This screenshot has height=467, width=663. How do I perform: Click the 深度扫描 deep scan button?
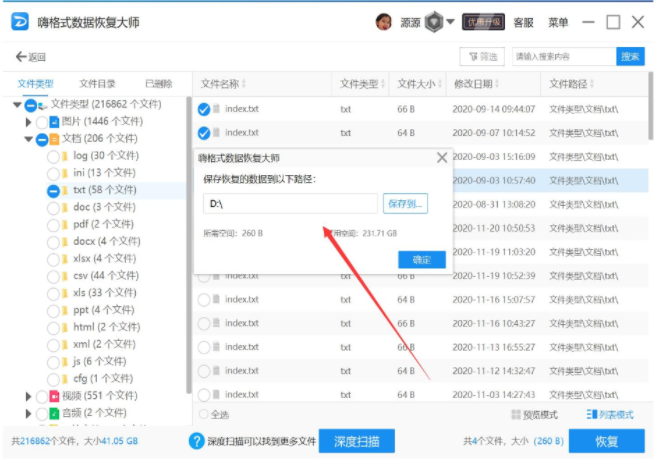point(359,441)
